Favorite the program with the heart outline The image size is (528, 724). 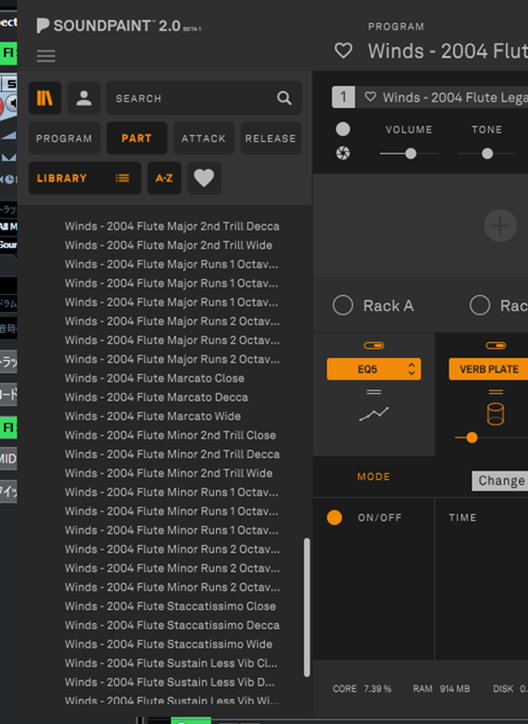click(343, 50)
